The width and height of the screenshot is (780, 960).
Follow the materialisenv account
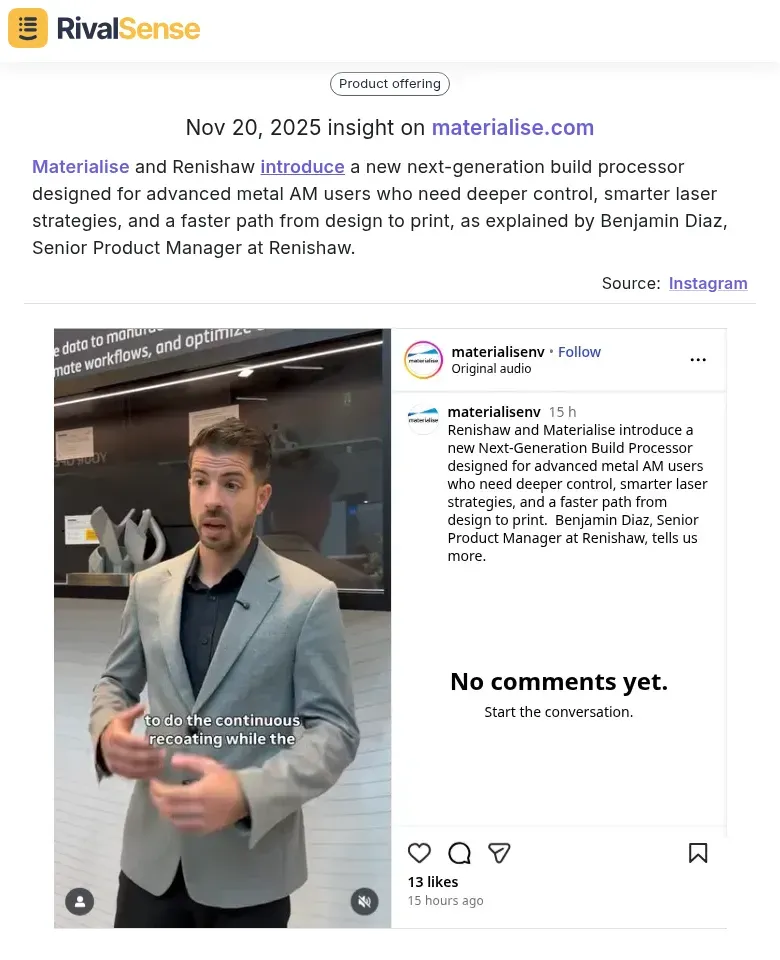tap(579, 351)
